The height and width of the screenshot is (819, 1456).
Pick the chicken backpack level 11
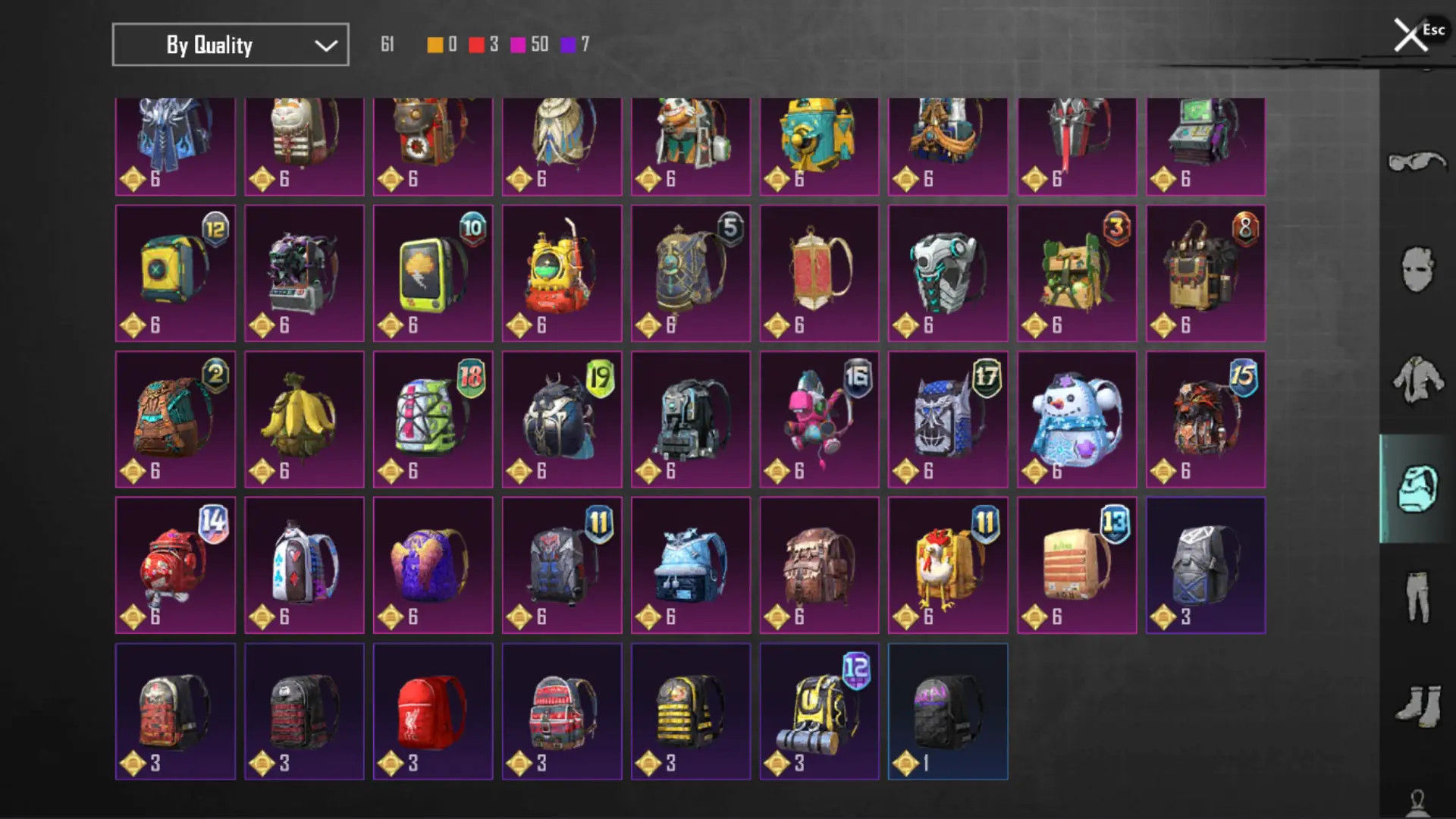click(948, 565)
